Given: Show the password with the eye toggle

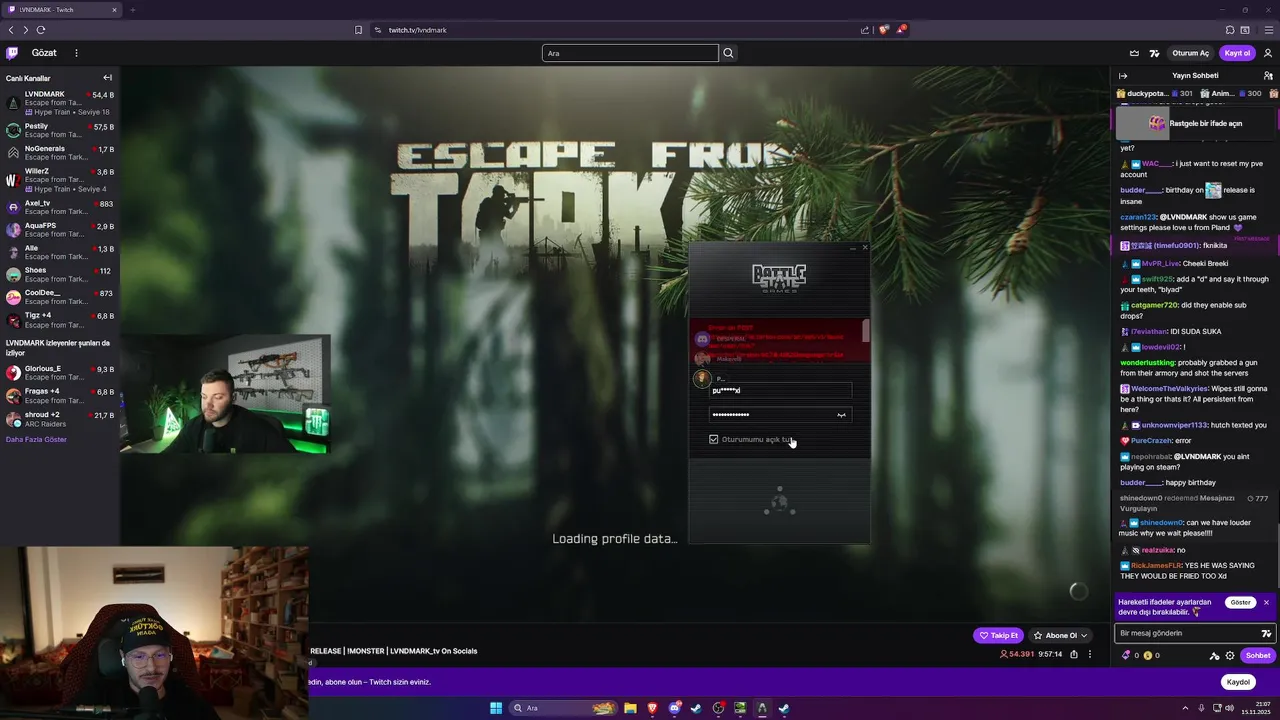Looking at the screenshot, I should pos(841,415).
